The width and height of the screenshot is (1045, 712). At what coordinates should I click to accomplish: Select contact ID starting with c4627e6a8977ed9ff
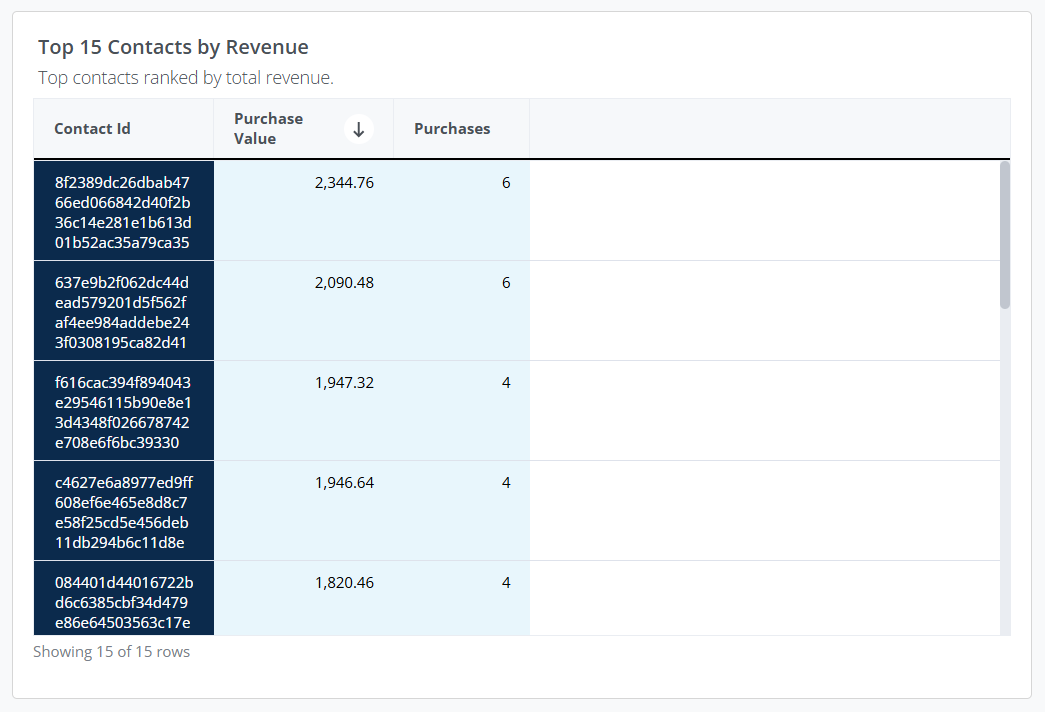pyautogui.click(x=124, y=511)
